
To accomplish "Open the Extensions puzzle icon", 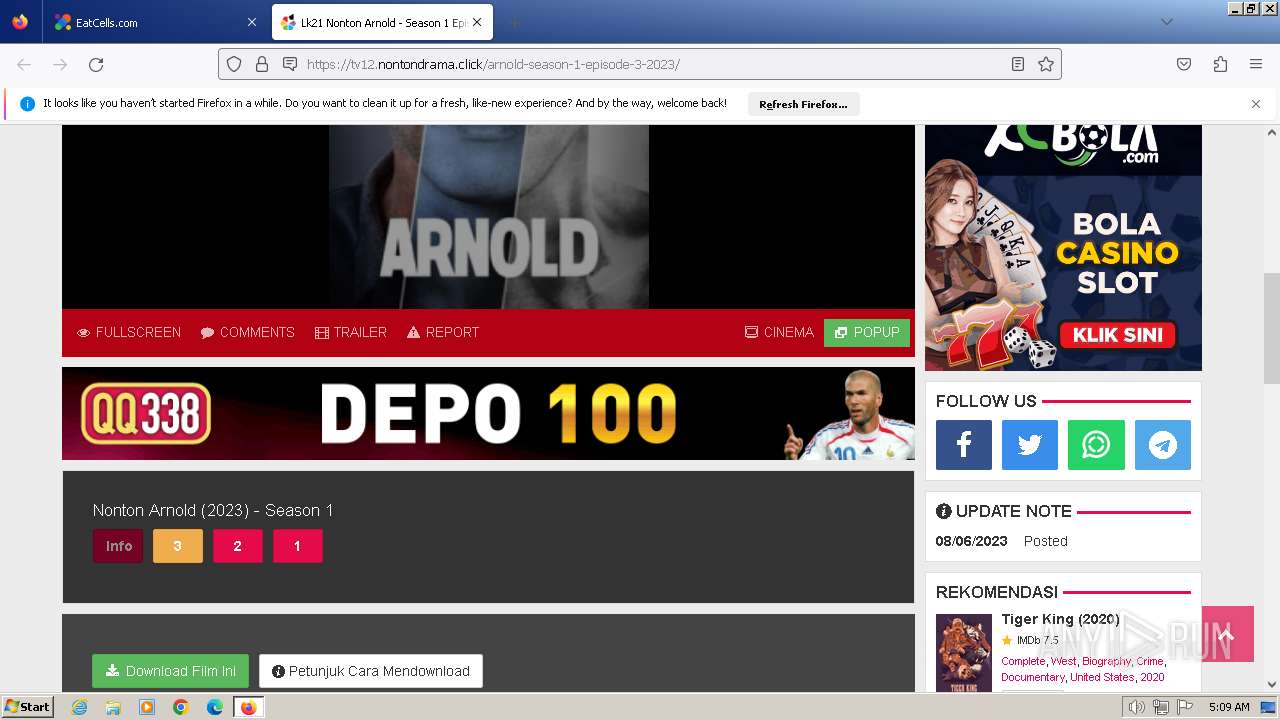I will (x=1220, y=64).
